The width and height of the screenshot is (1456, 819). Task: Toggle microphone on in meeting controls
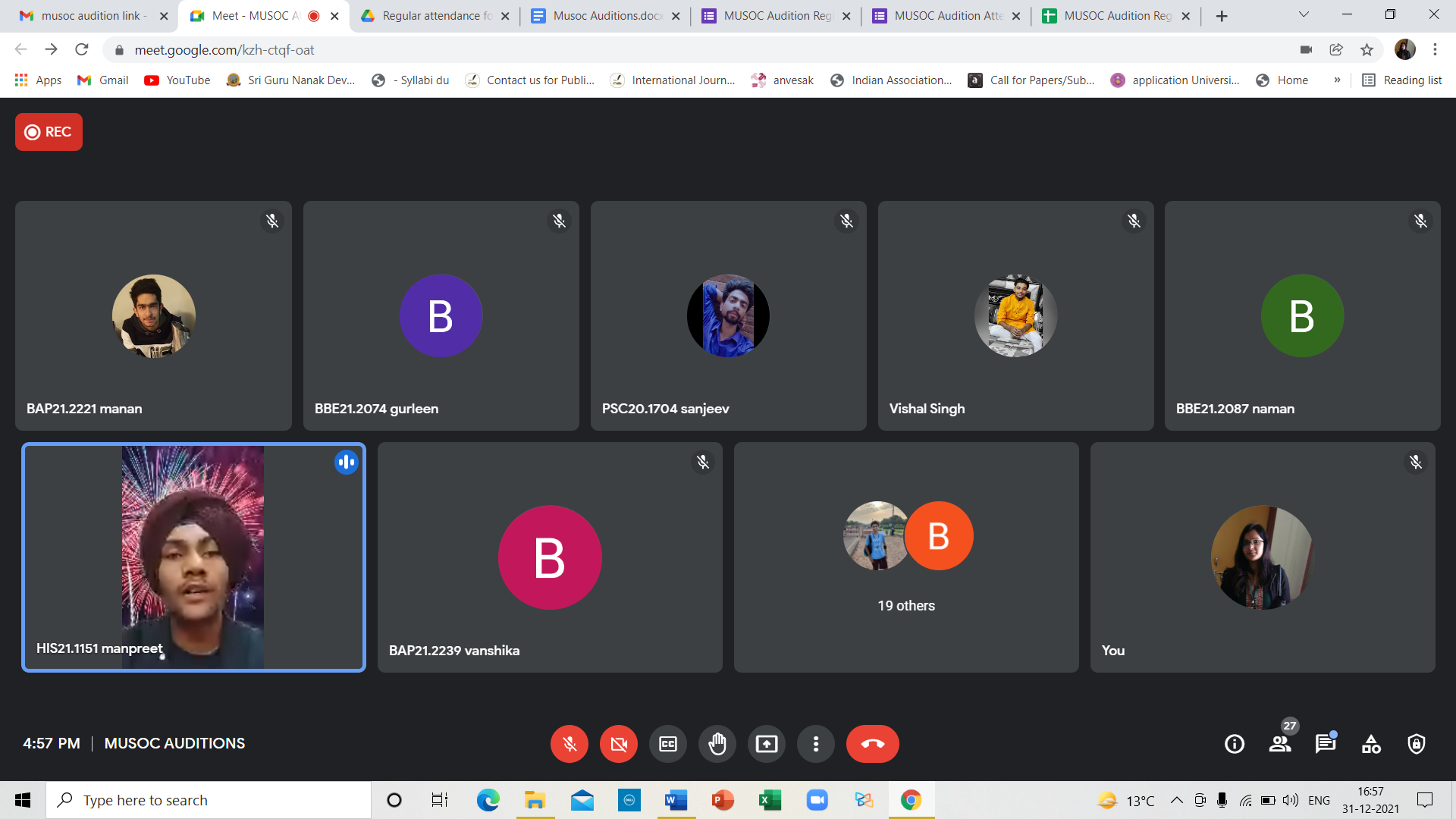[570, 744]
